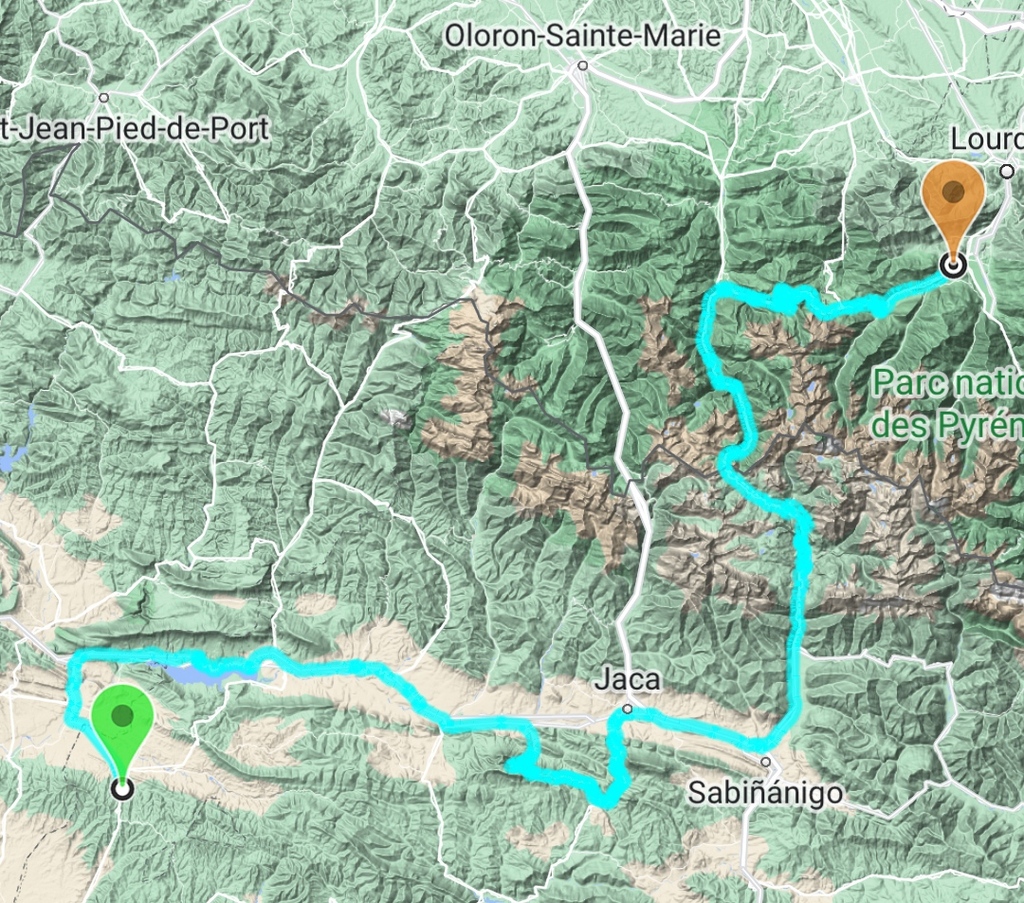Click the small blue lake at the left edge

point(8,459)
